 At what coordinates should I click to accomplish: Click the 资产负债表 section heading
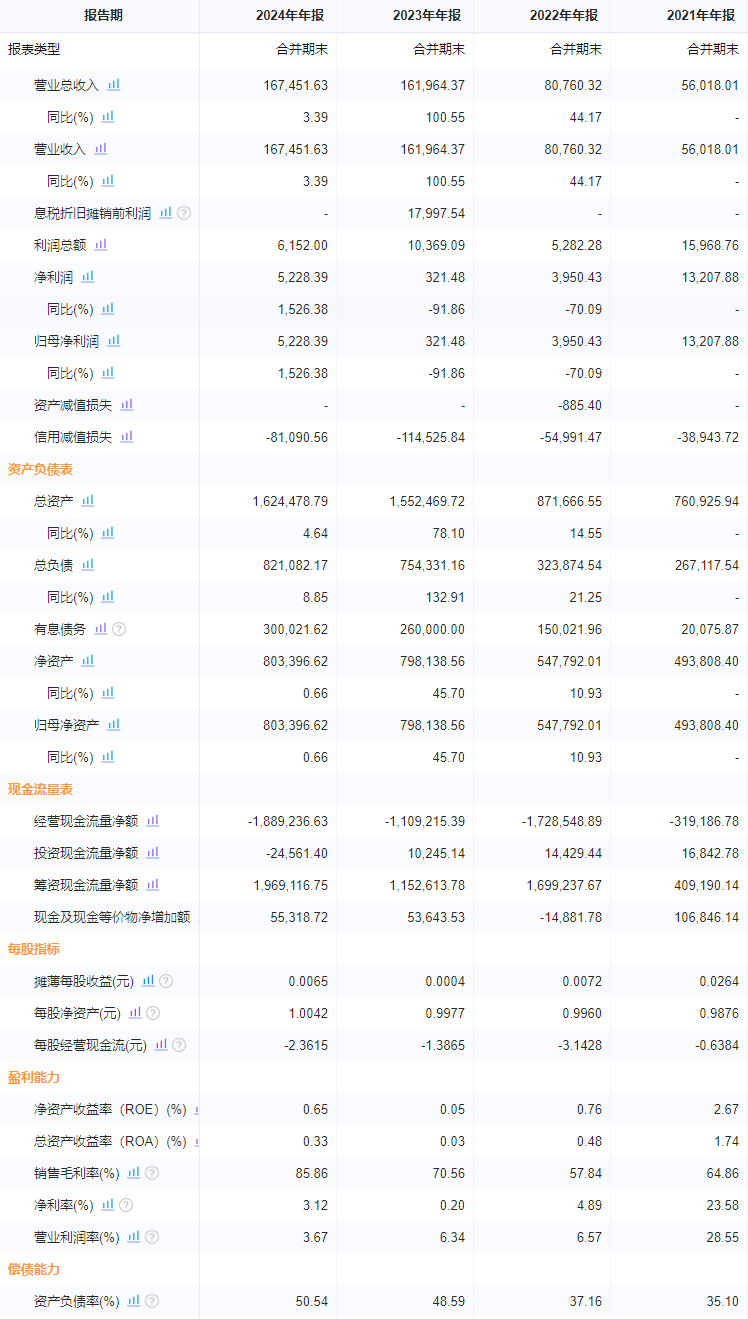point(41,469)
